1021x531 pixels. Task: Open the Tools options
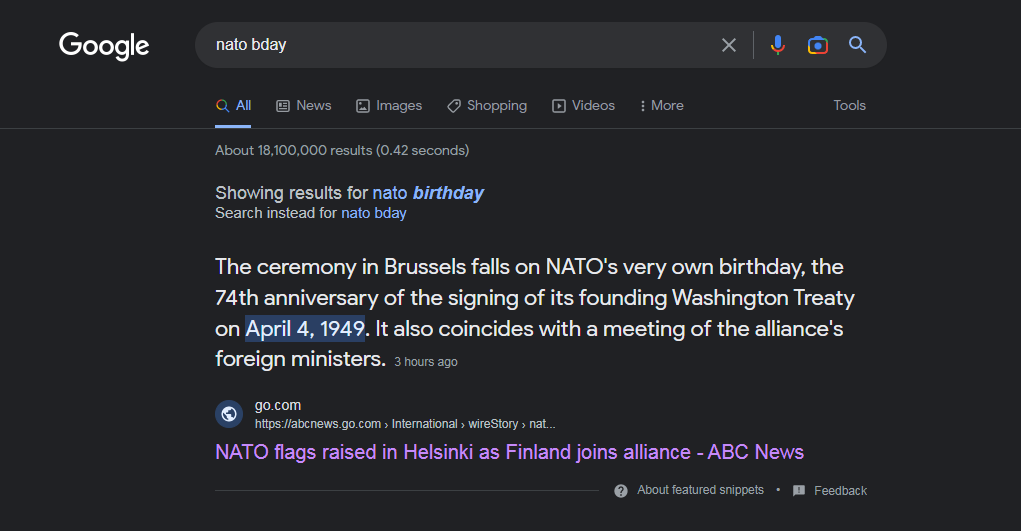tap(849, 106)
